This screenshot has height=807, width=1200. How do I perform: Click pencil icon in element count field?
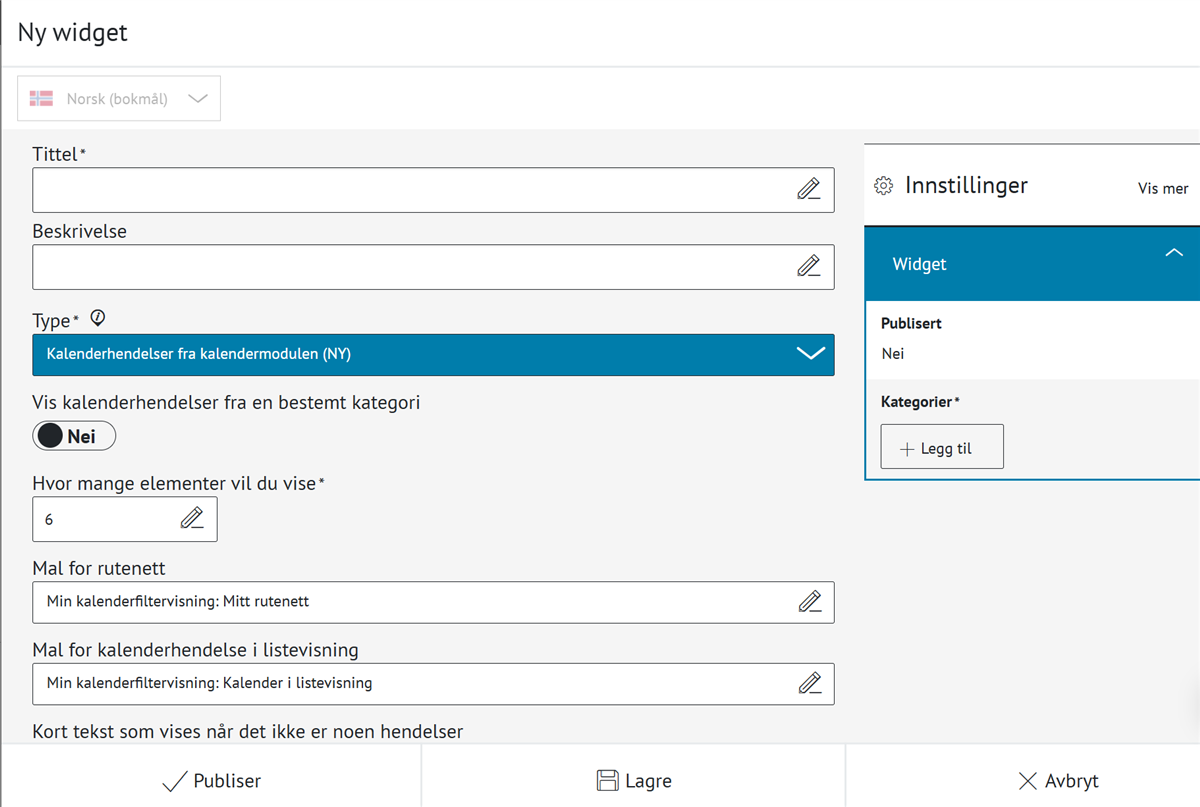pyautogui.click(x=192, y=518)
